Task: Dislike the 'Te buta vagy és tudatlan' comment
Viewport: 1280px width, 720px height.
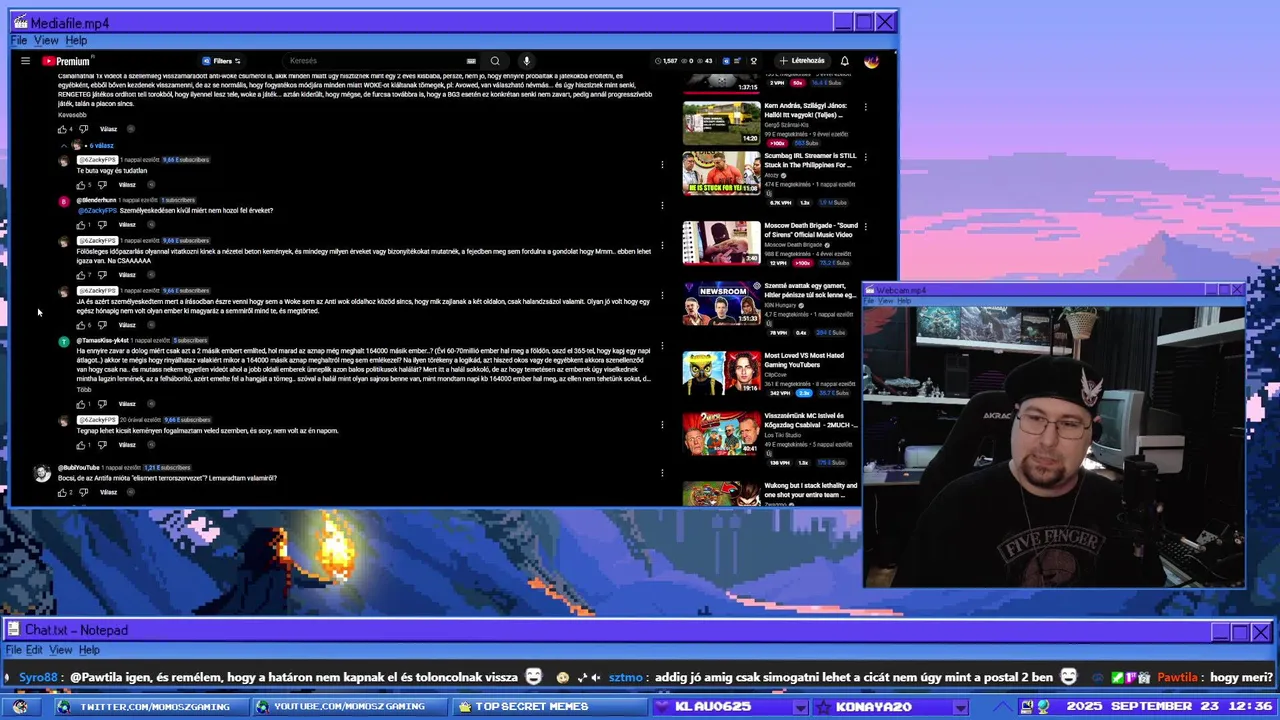Action: 102,185
